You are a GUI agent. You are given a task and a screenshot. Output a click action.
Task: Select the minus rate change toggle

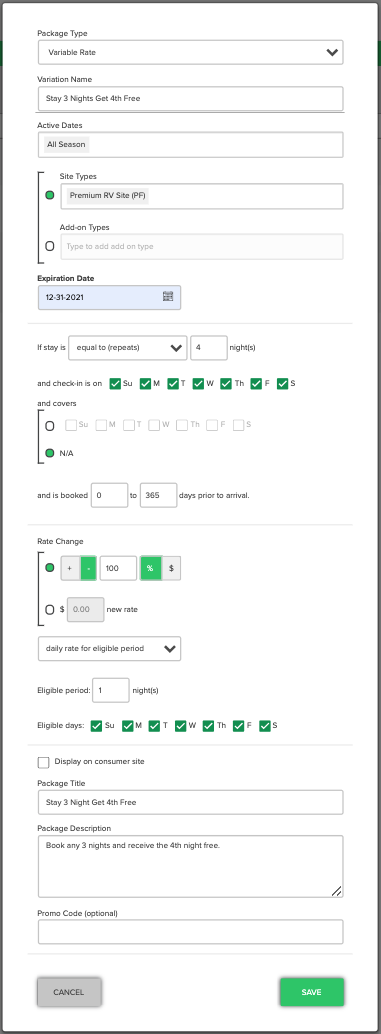point(88,568)
